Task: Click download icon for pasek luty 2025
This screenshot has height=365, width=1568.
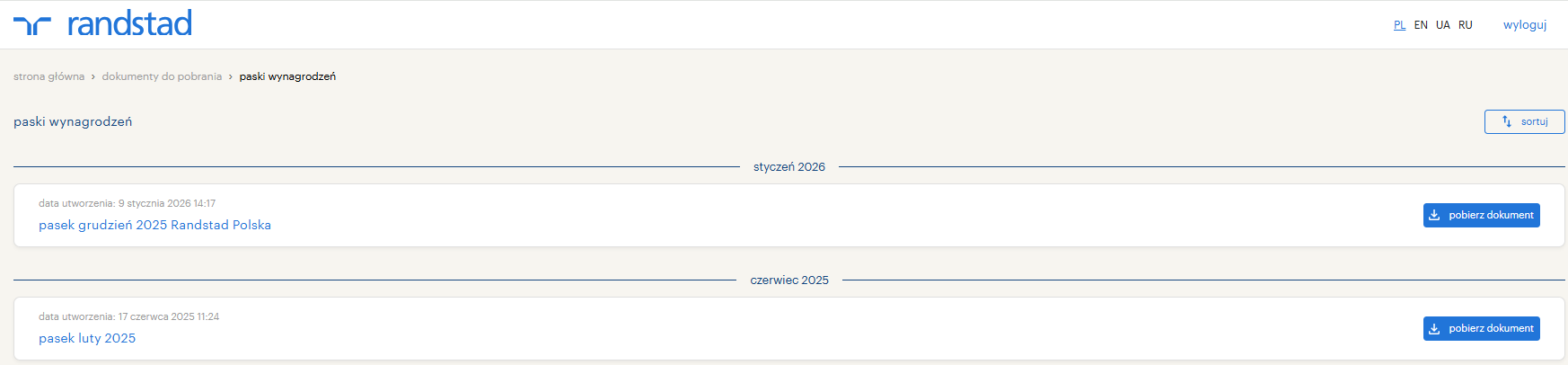Action: [x=1434, y=328]
